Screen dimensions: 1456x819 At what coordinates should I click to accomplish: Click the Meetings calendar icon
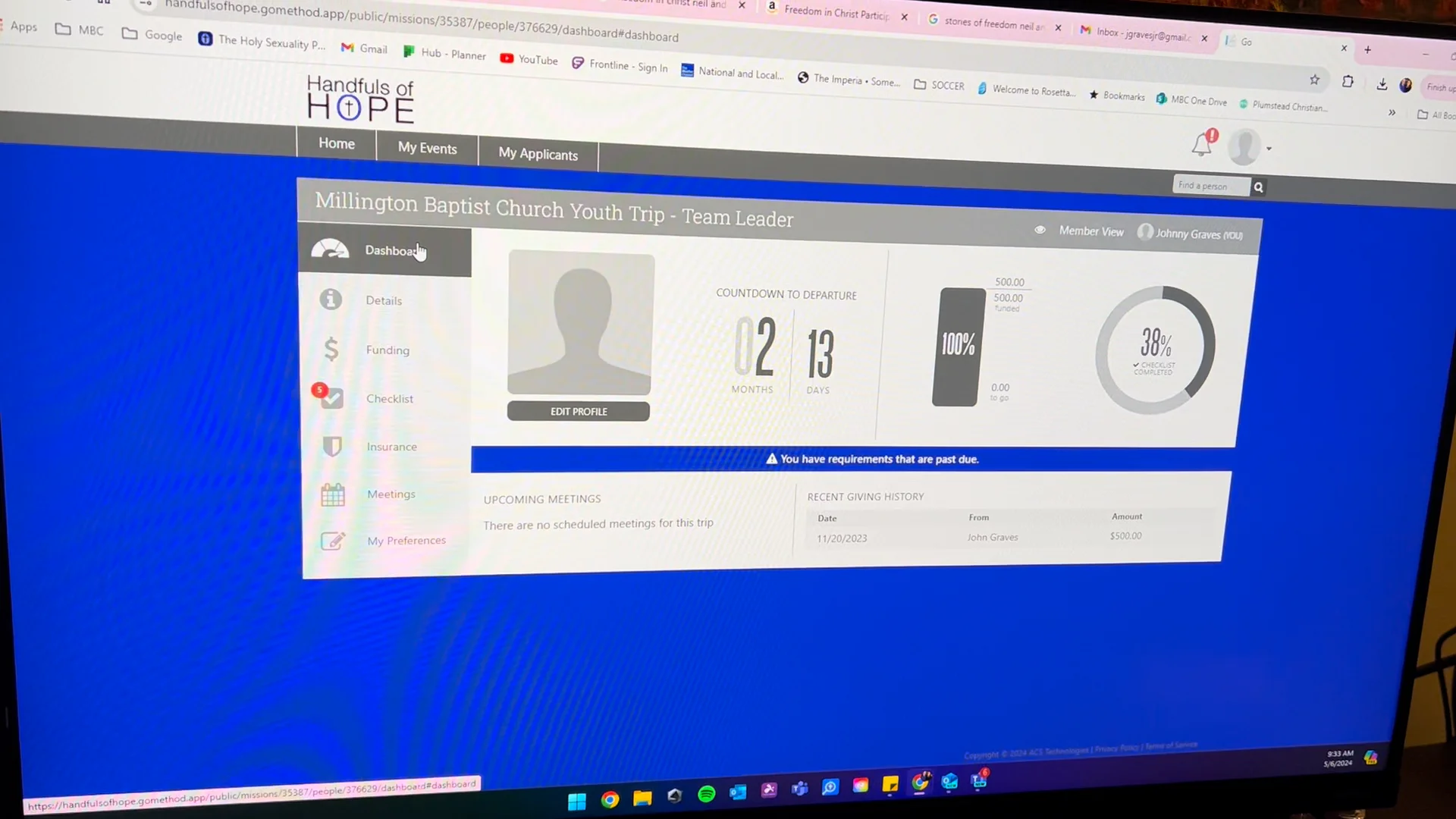coord(332,494)
